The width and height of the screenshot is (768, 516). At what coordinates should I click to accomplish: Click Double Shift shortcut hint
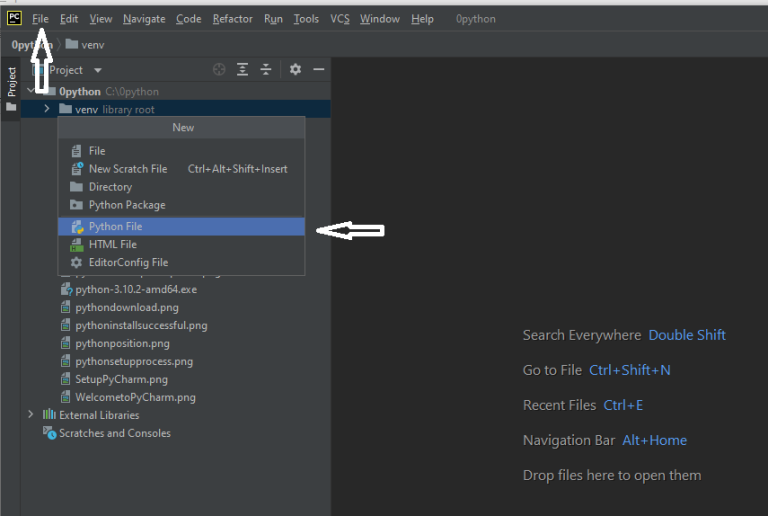tap(687, 335)
